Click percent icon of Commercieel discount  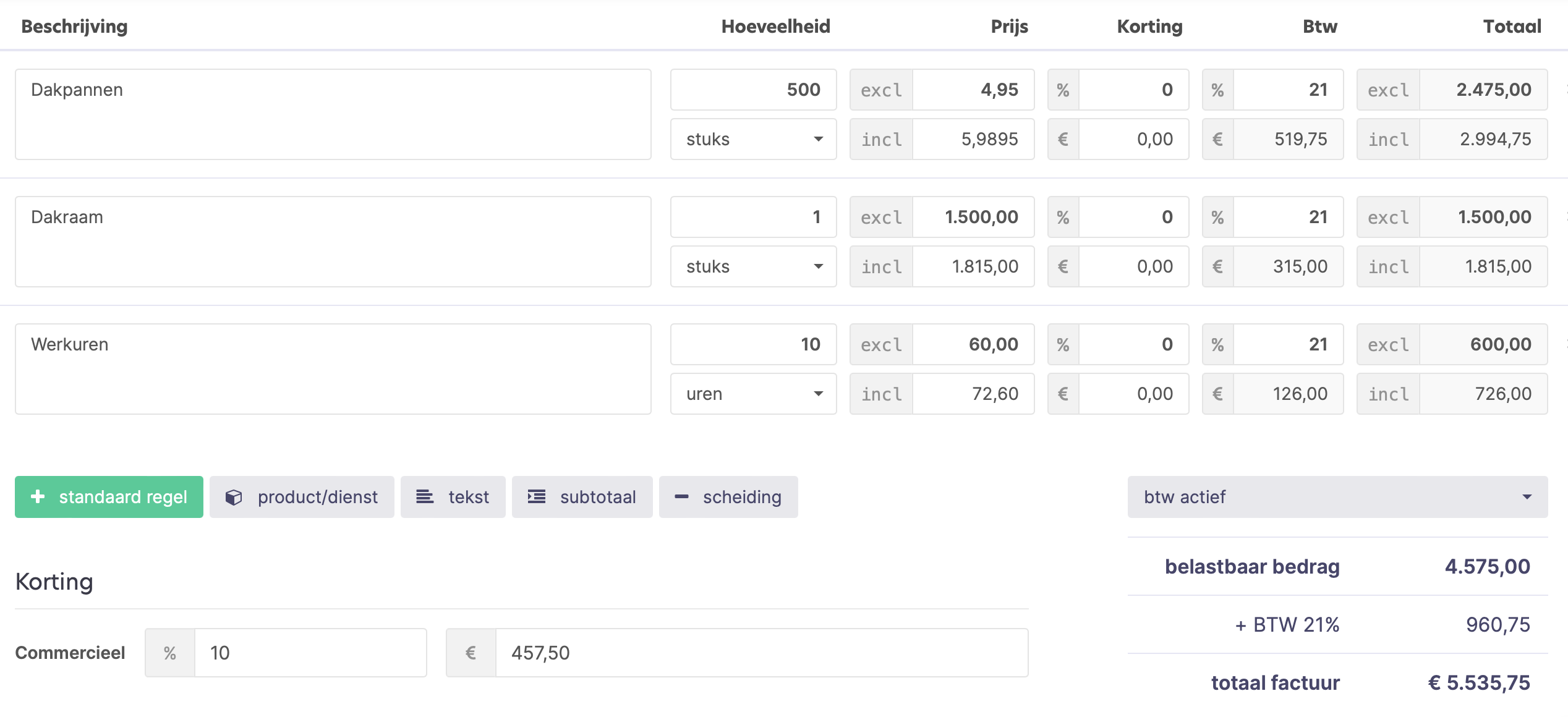[x=170, y=653]
